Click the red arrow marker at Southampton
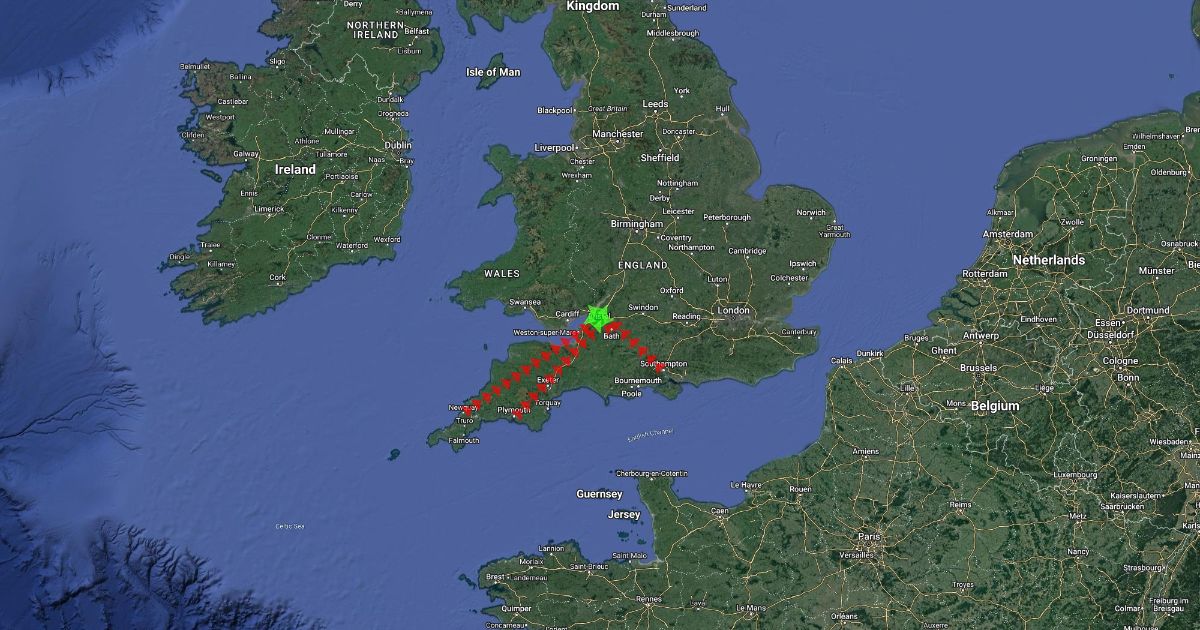The image size is (1200, 630). tap(659, 368)
